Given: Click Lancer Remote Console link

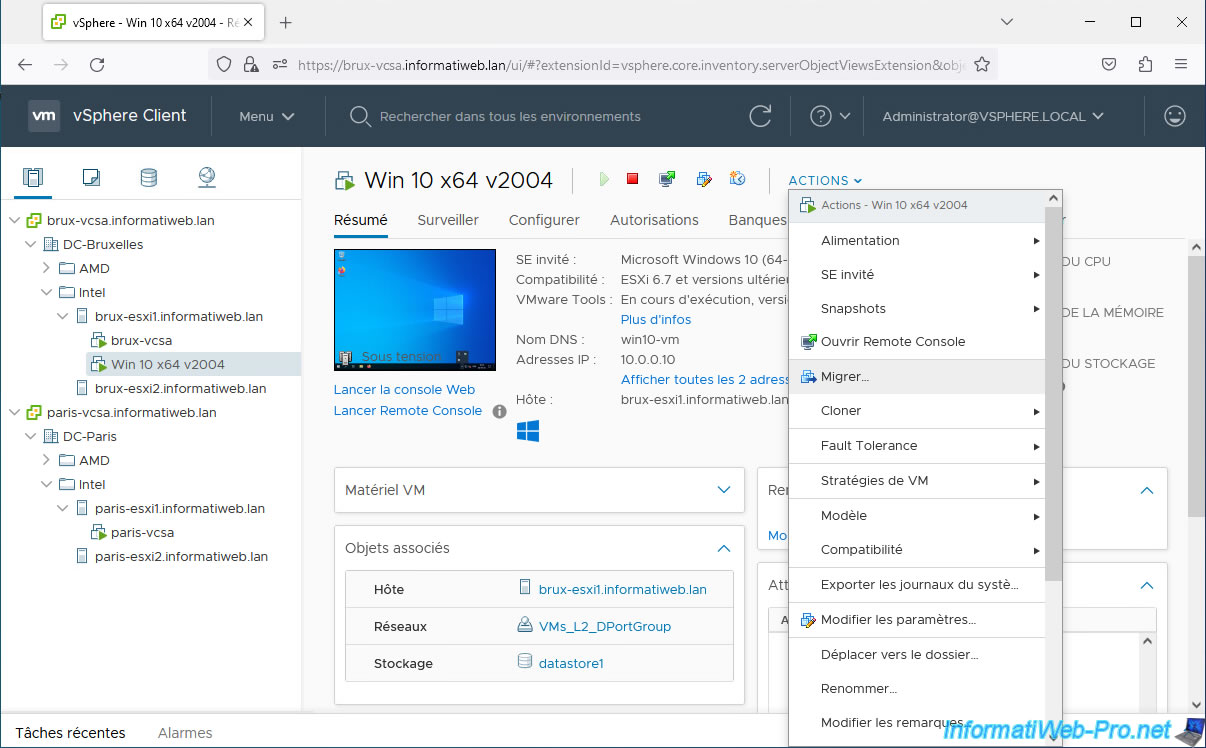Looking at the screenshot, I should (x=408, y=411).
